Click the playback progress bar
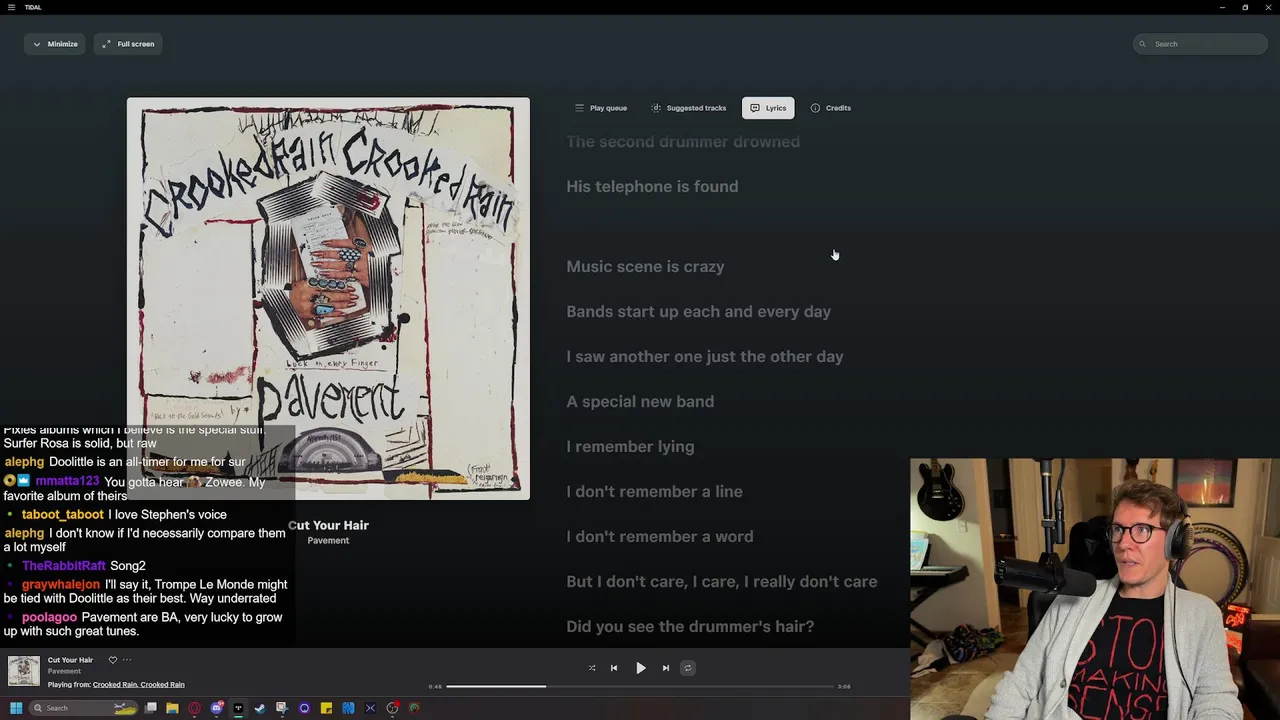This screenshot has height=720, width=1280. pos(640,687)
